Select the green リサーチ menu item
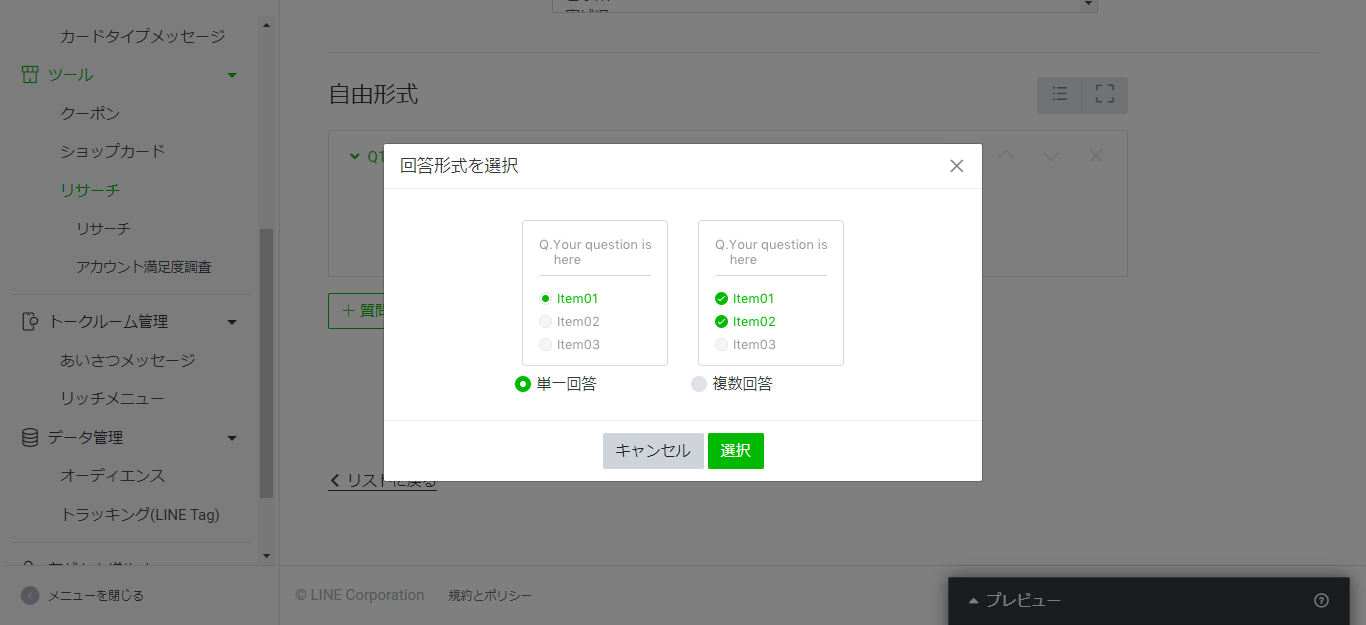This screenshot has height=625, width=1366. click(90, 190)
